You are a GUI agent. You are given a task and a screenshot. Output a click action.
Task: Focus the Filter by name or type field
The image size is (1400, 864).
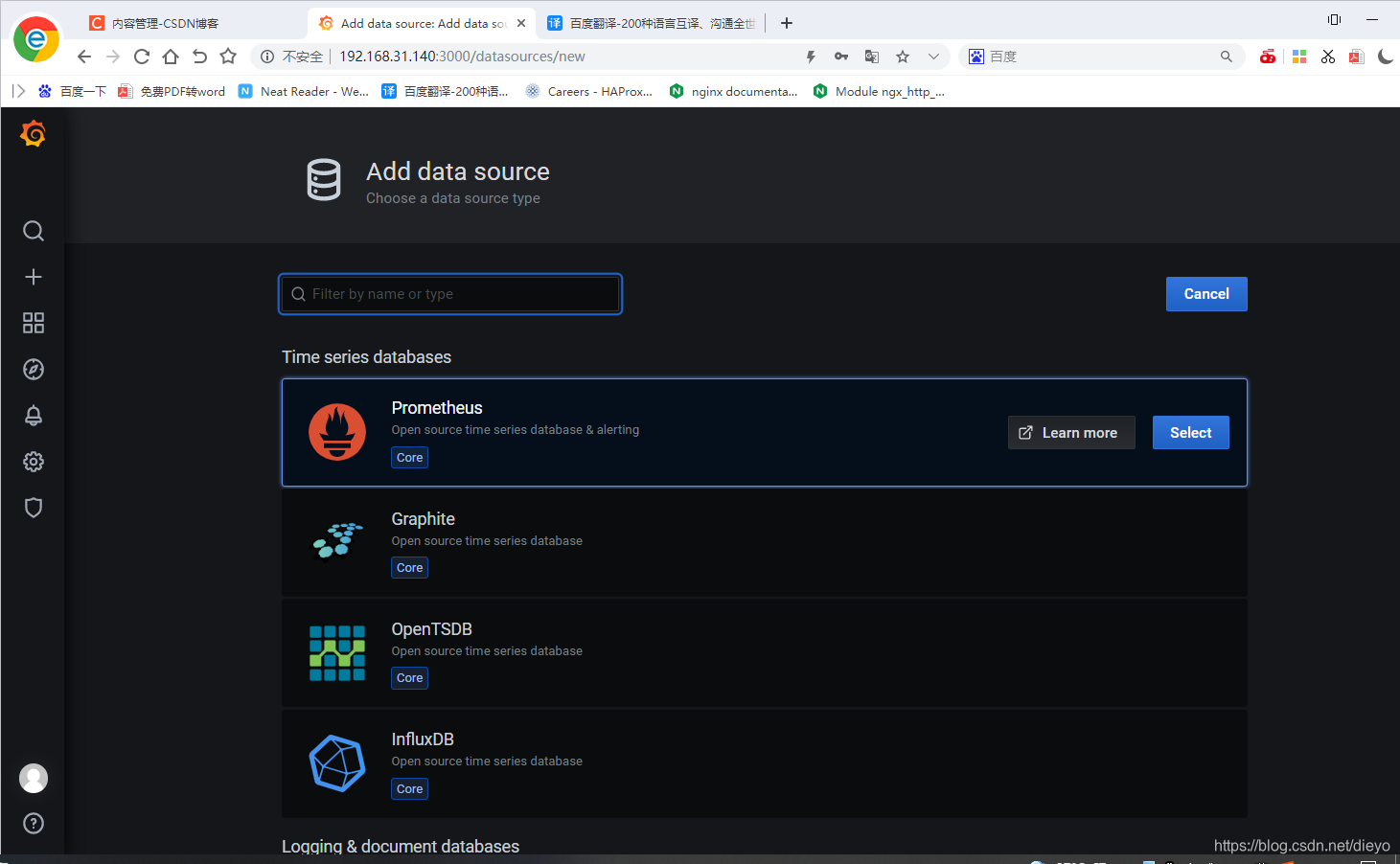(450, 294)
